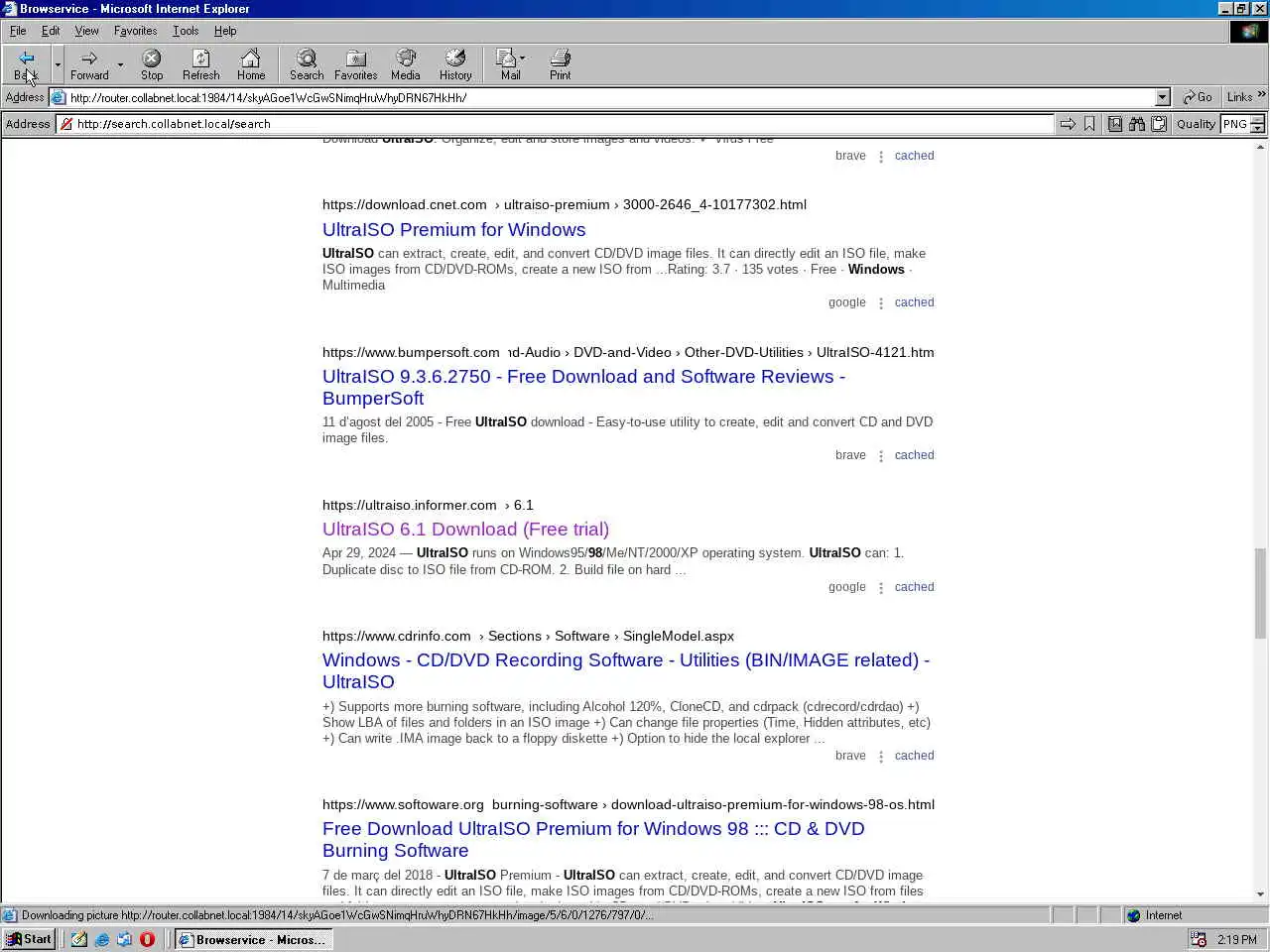Open 'UltraISO 6.1 Download (Free trial)' link
The height and width of the screenshot is (952, 1270).
(x=465, y=529)
